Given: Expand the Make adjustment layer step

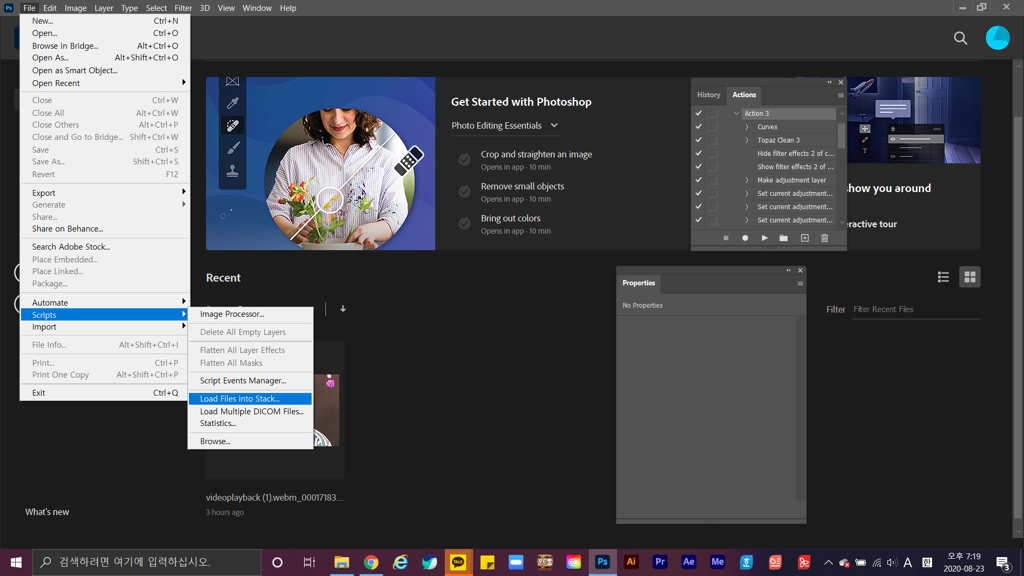Looking at the screenshot, I should 747,180.
